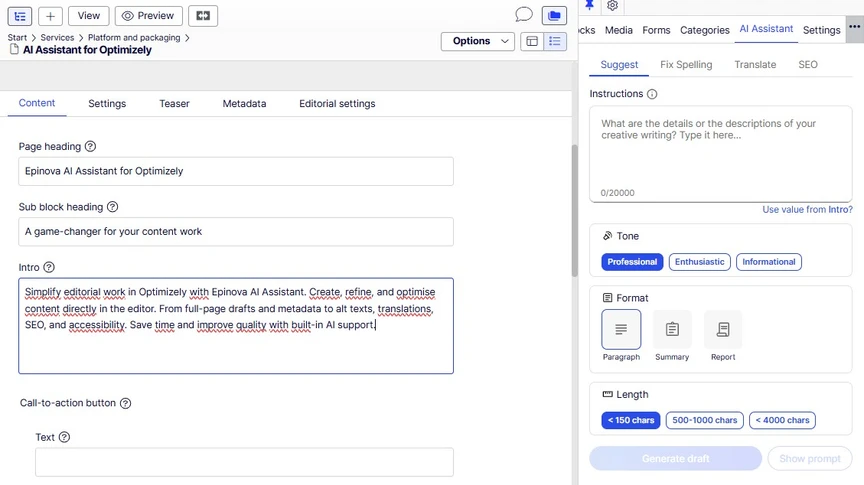Viewport: 864px width, 485px height.
Task: Open the Options dropdown
Action: tap(478, 41)
